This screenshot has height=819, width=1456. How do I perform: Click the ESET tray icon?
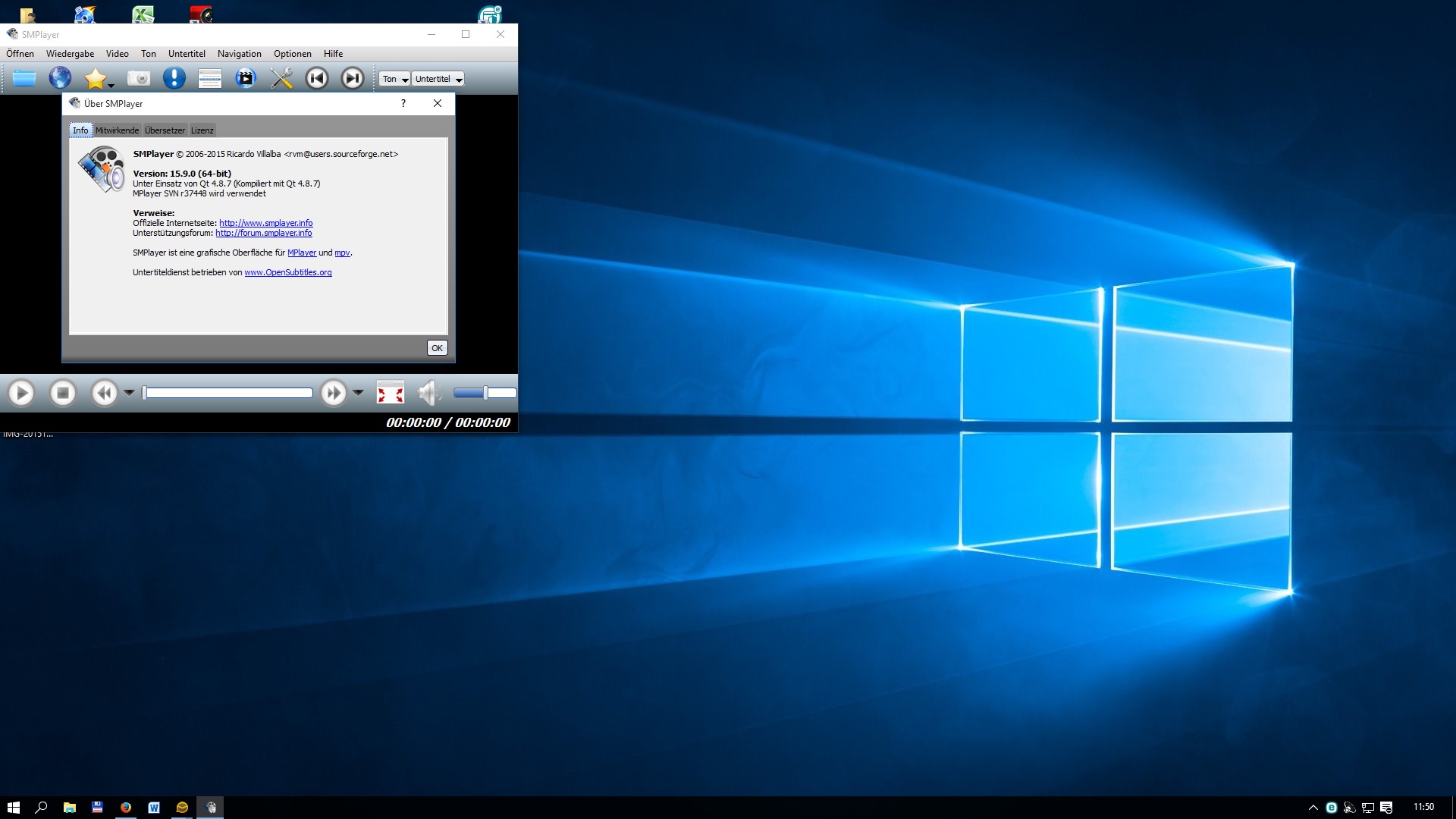1332,808
